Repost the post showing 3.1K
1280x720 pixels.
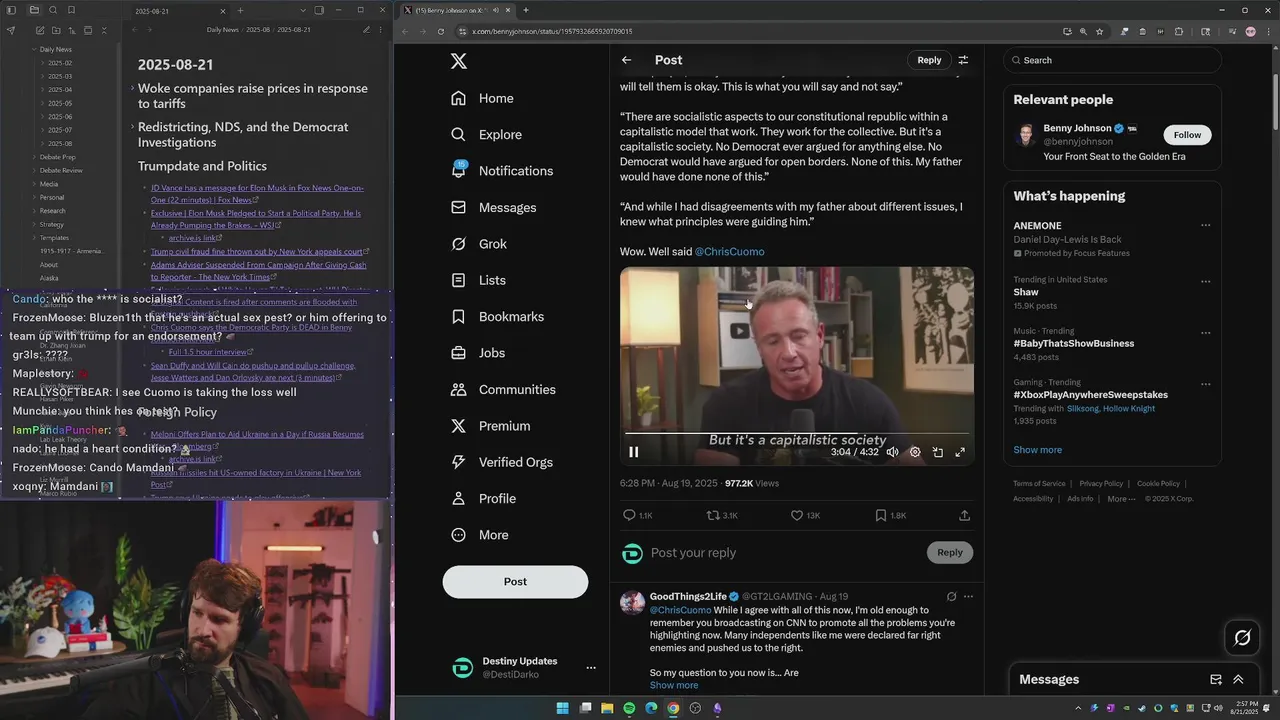pyautogui.click(x=713, y=515)
